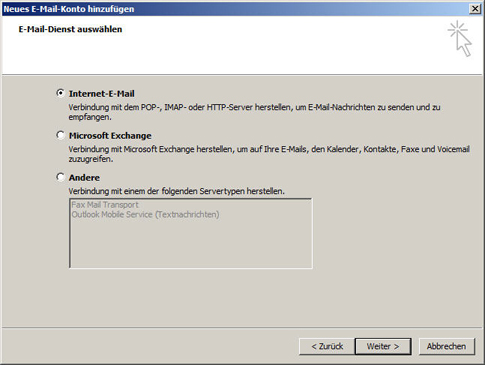Cancel the wizard with Abbrechen
This screenshot has width=485, height=365.
(447, 346)
